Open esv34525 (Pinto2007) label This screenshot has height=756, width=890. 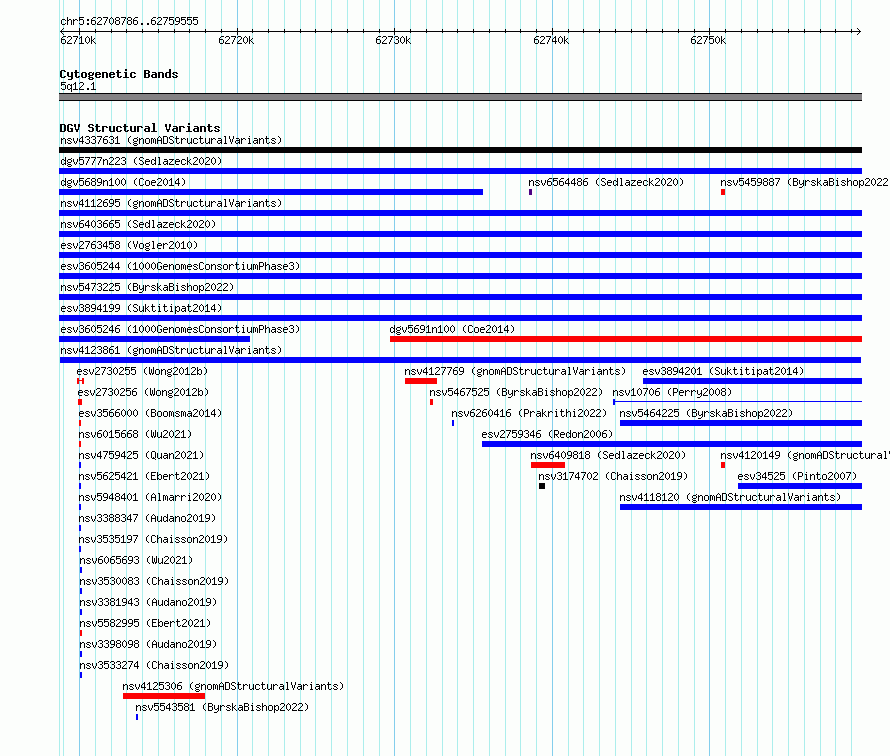click(797, 476)
